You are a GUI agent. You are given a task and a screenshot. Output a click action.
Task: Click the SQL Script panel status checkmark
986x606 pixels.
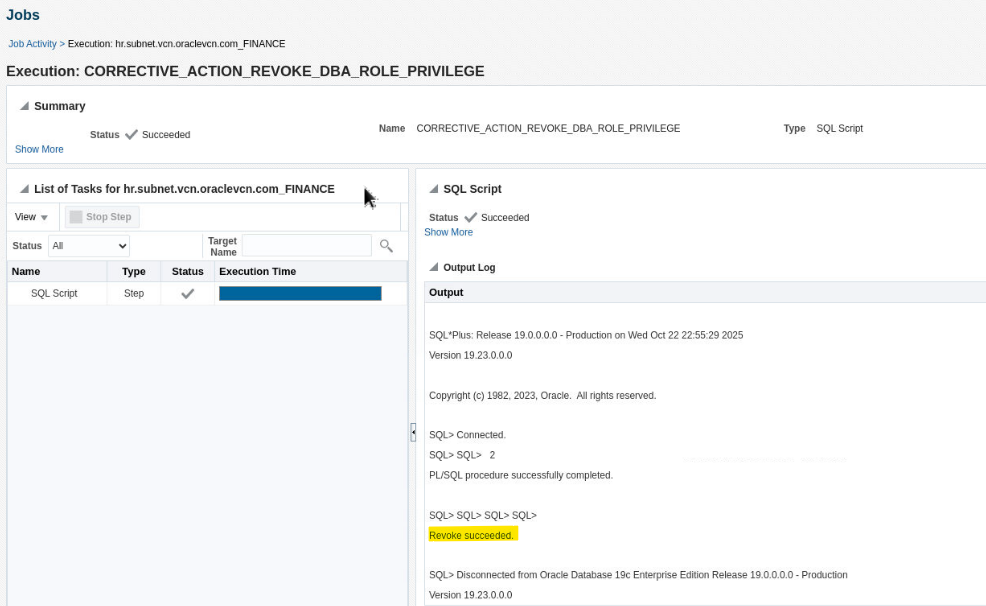coord(471,217)
